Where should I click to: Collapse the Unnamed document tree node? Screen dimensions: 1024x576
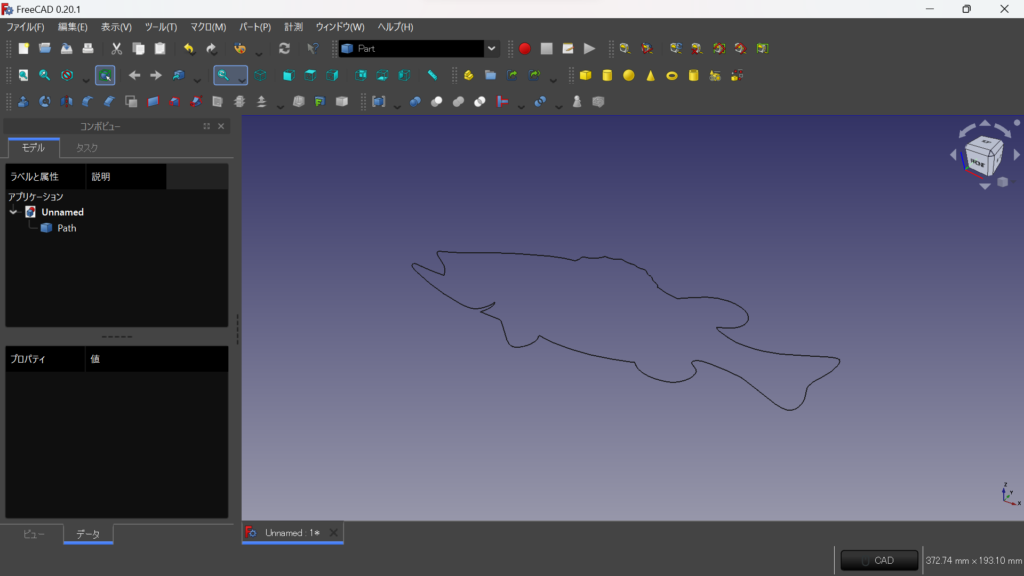pyautogui.click(x=14, y=212)
